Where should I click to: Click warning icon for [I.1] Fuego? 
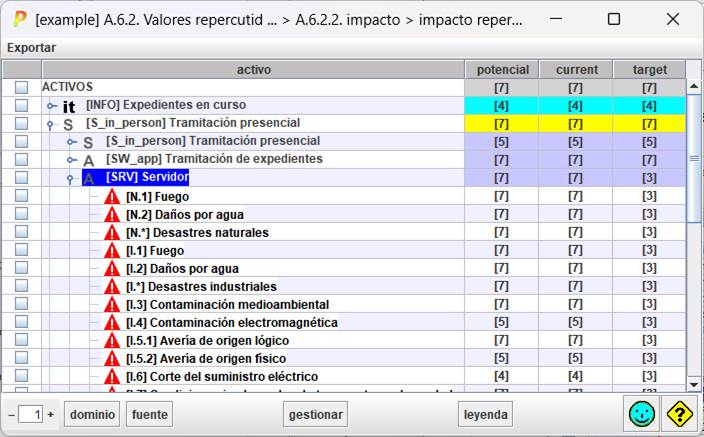coord(112,250)
